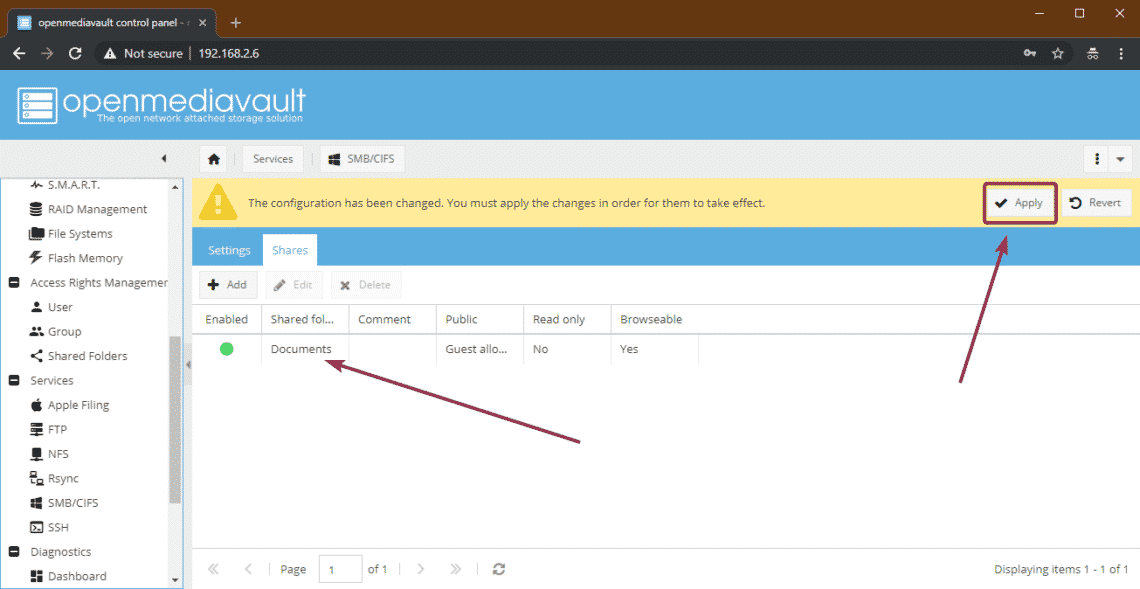Screen dimensions: 1140x589
Task: Click the previous page pagination arrow
Action: pos(248,569)
